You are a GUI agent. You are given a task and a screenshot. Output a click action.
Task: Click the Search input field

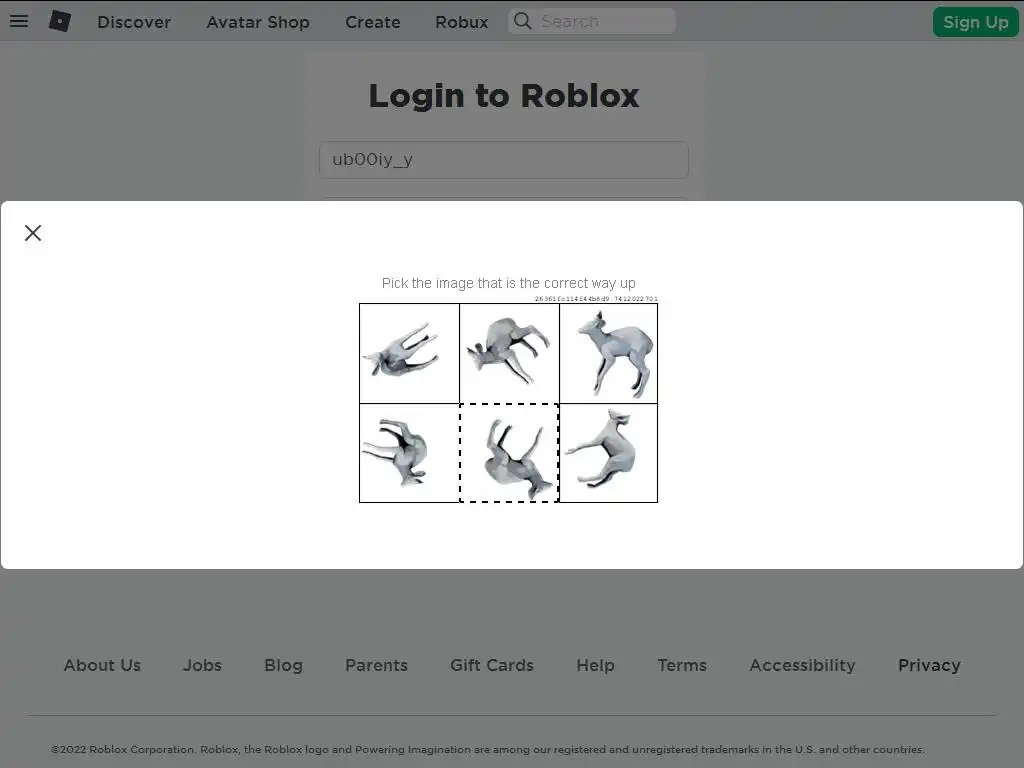point(592,21)
